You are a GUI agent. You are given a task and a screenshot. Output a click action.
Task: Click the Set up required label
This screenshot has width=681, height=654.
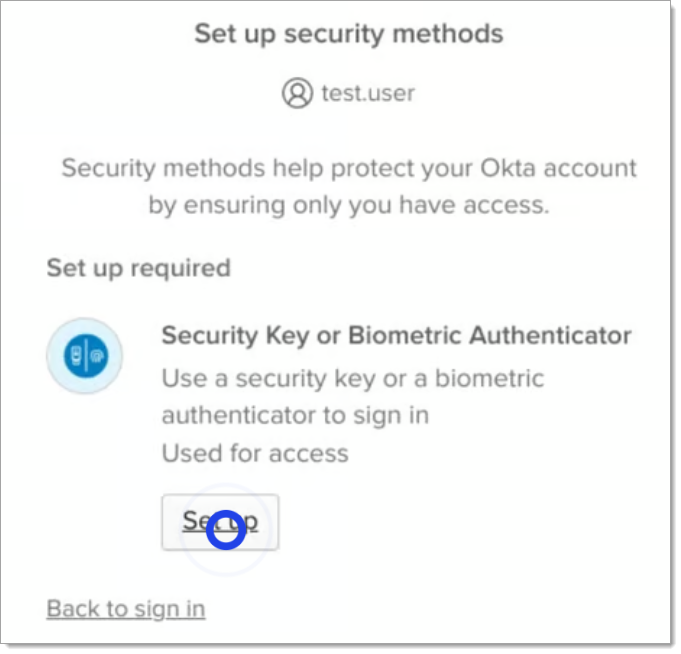pyautogui.click(x=138, y=268)
